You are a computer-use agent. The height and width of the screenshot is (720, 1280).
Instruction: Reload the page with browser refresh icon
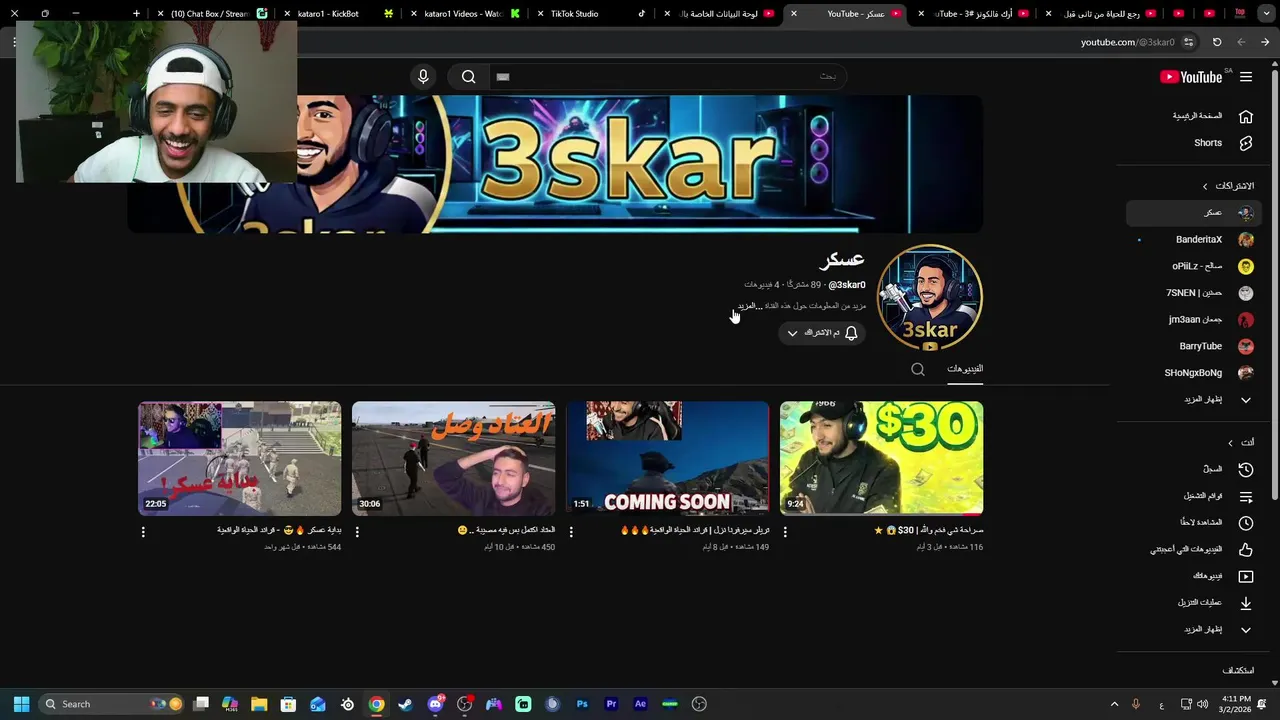[1217, 42]
